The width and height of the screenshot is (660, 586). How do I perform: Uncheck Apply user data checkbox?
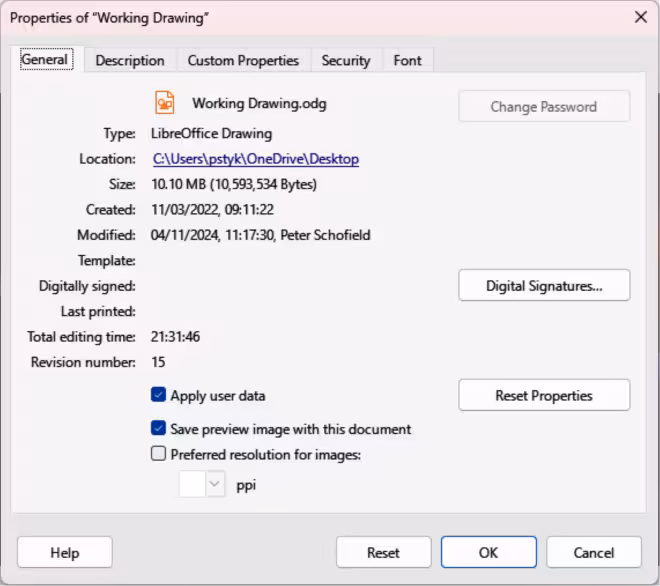[158, 395]
